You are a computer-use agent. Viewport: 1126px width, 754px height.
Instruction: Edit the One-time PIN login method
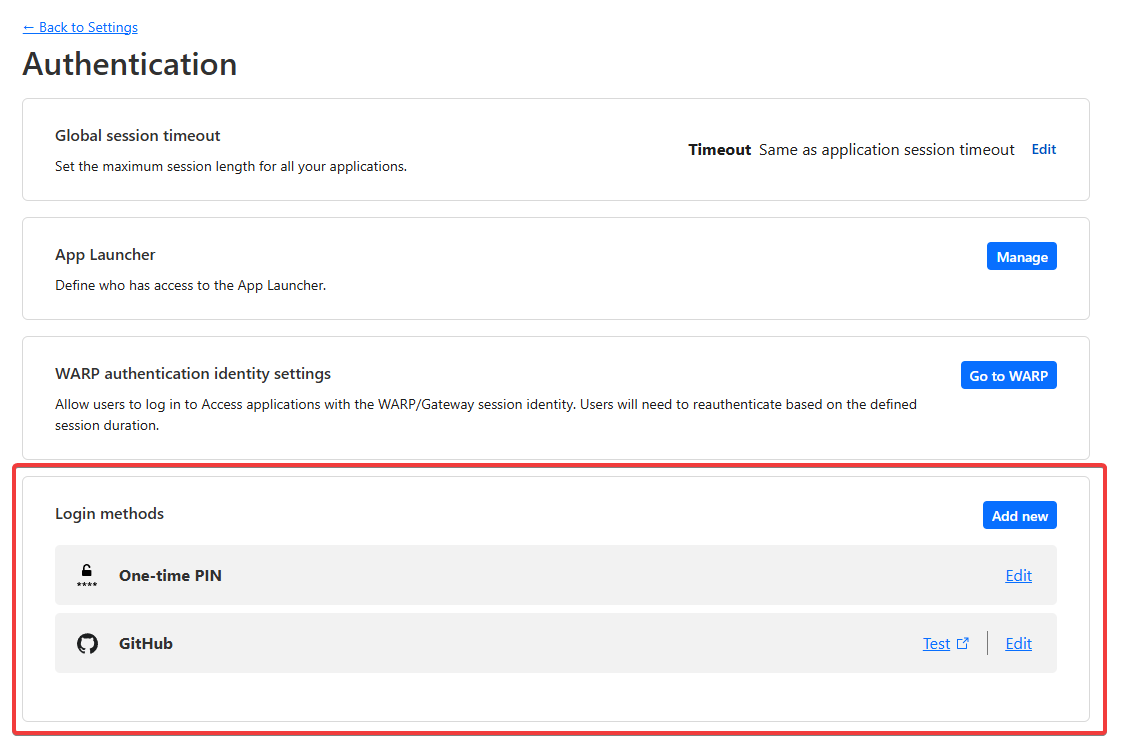pos(1018,575)
